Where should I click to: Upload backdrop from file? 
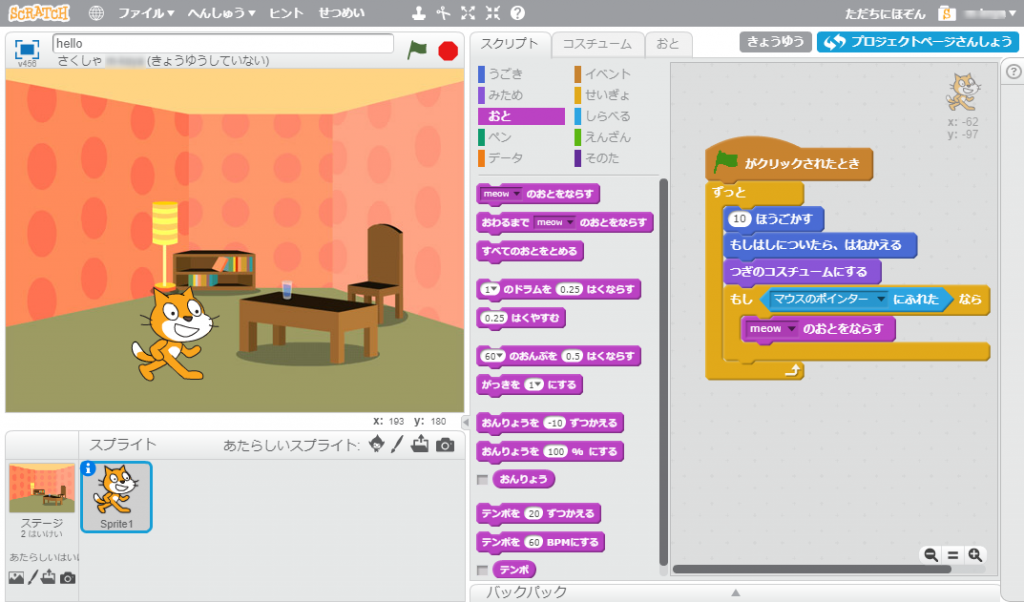(x=49, y=577)
